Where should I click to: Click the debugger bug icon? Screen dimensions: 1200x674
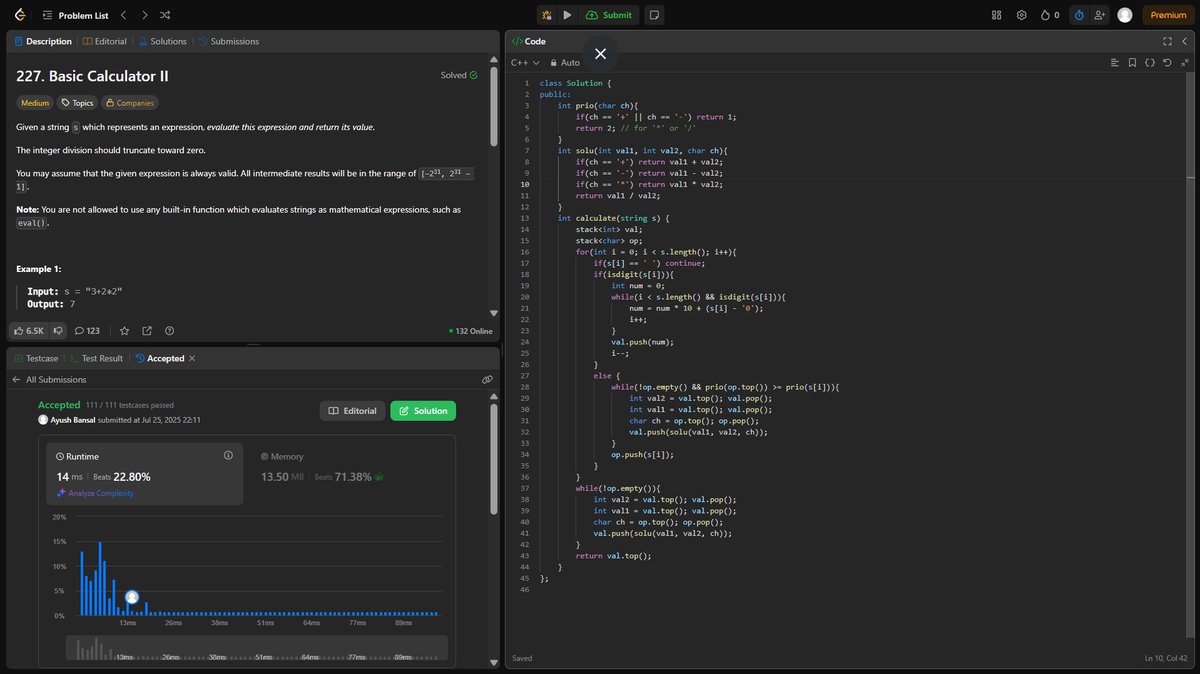546,15
